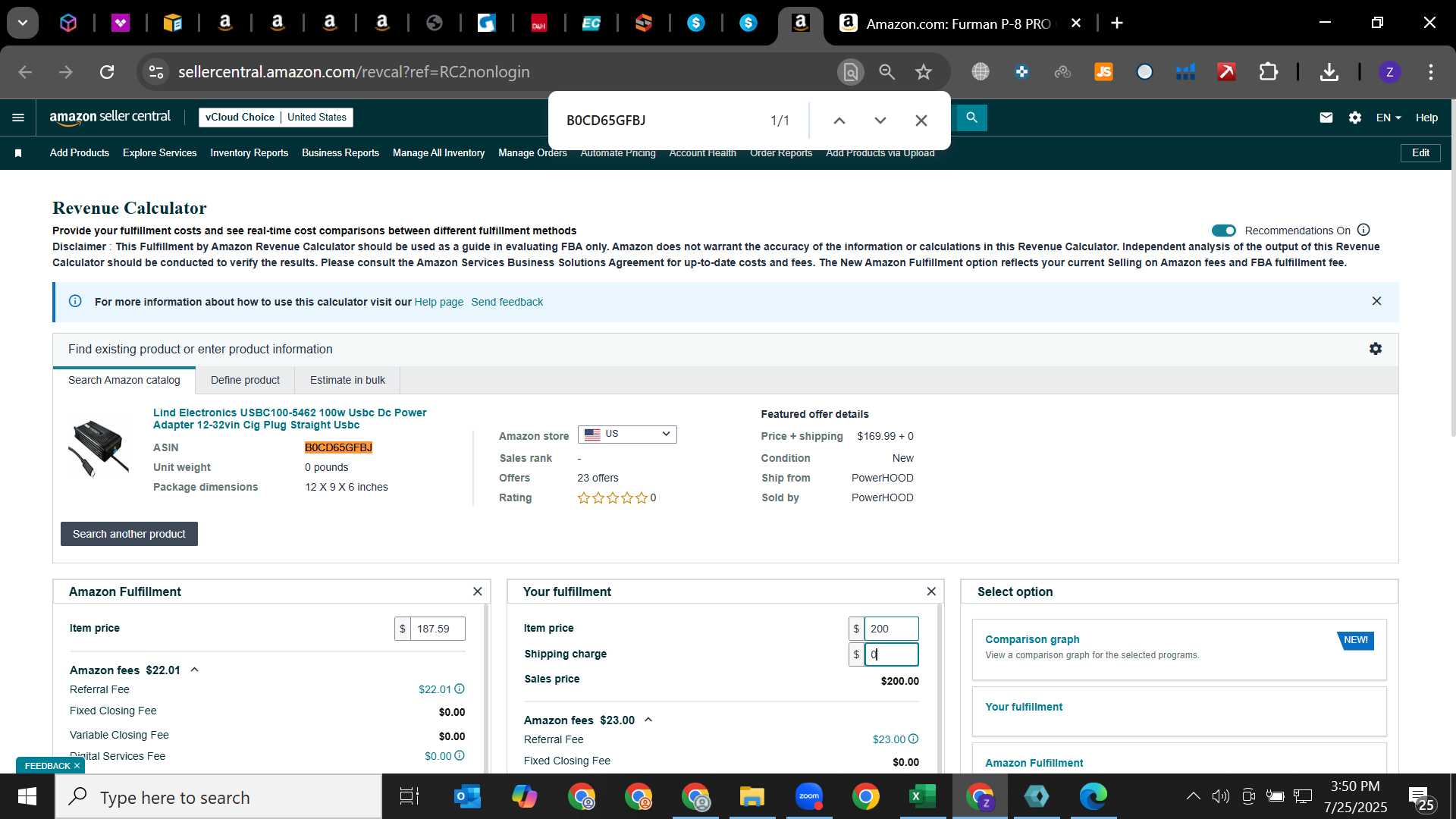Image resolution: width=1456 pixels, height=819 pixels.
Task: Click the product thumbnail image
Action: pyautogui.click(x=99, y=448)
